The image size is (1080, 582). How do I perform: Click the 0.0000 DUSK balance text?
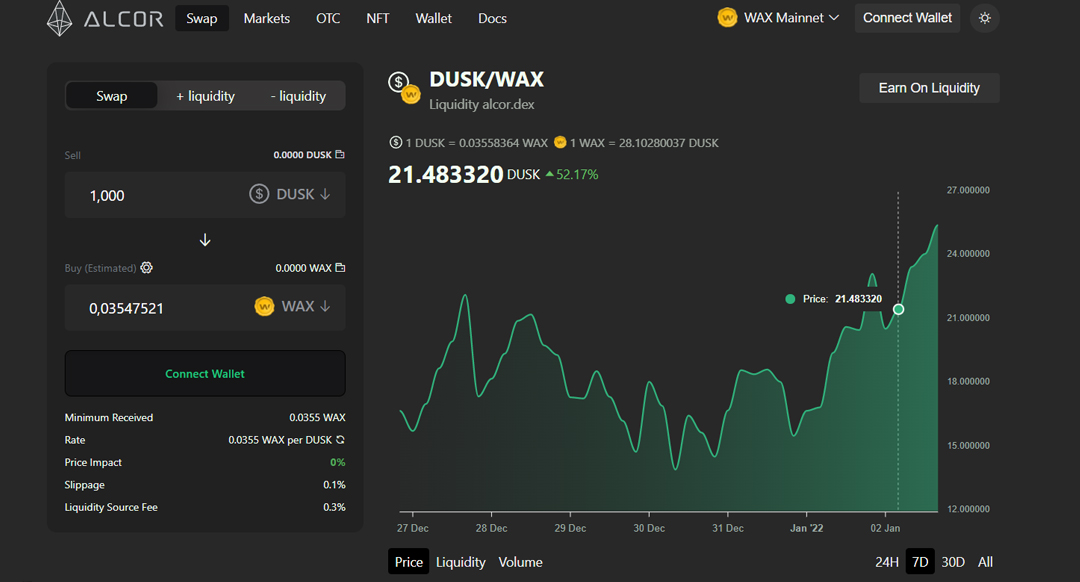coord(302,155)
